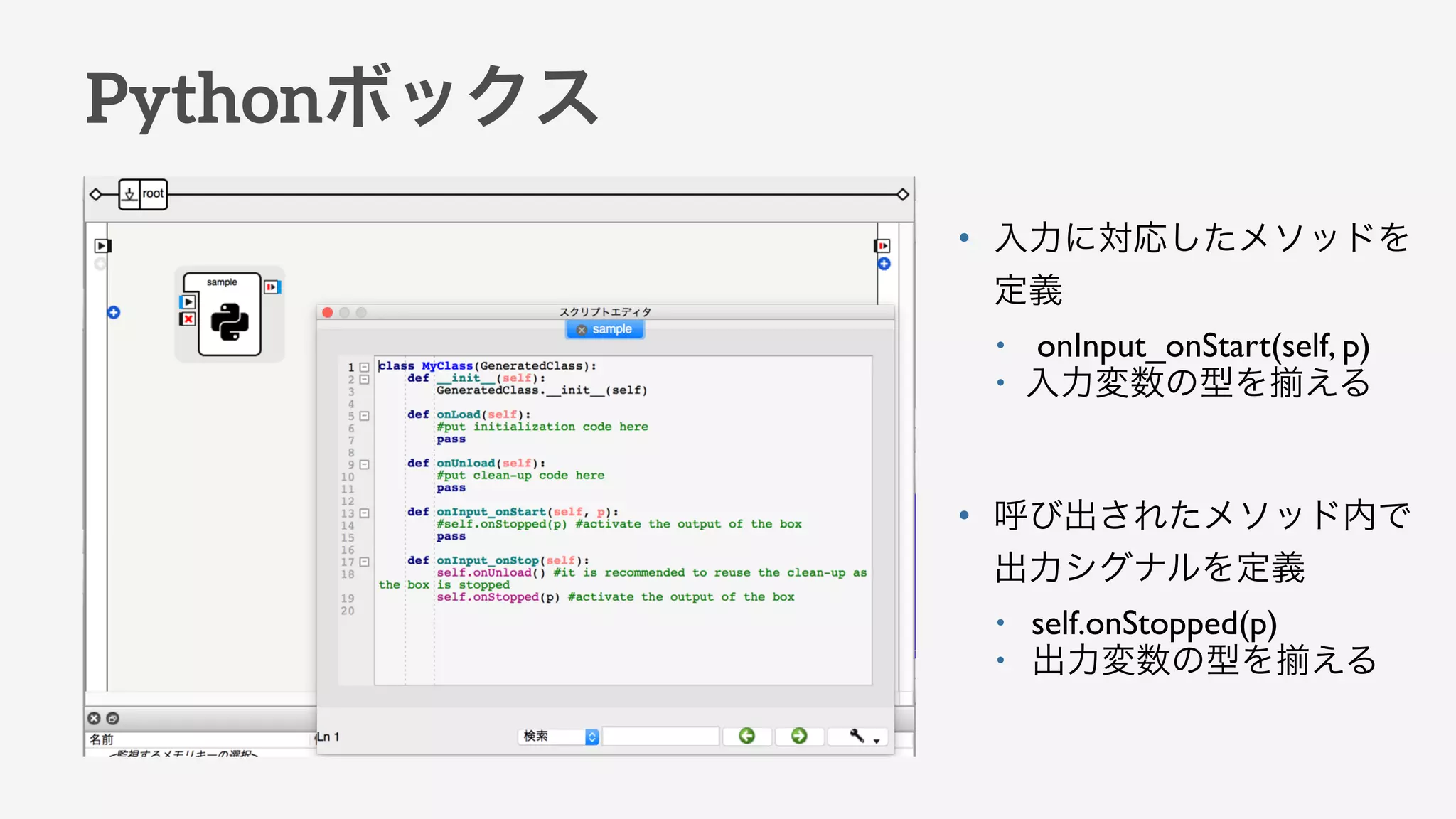1456x819 pixels.
Task: Click the root diagram level icon
Action: (129, 194)
